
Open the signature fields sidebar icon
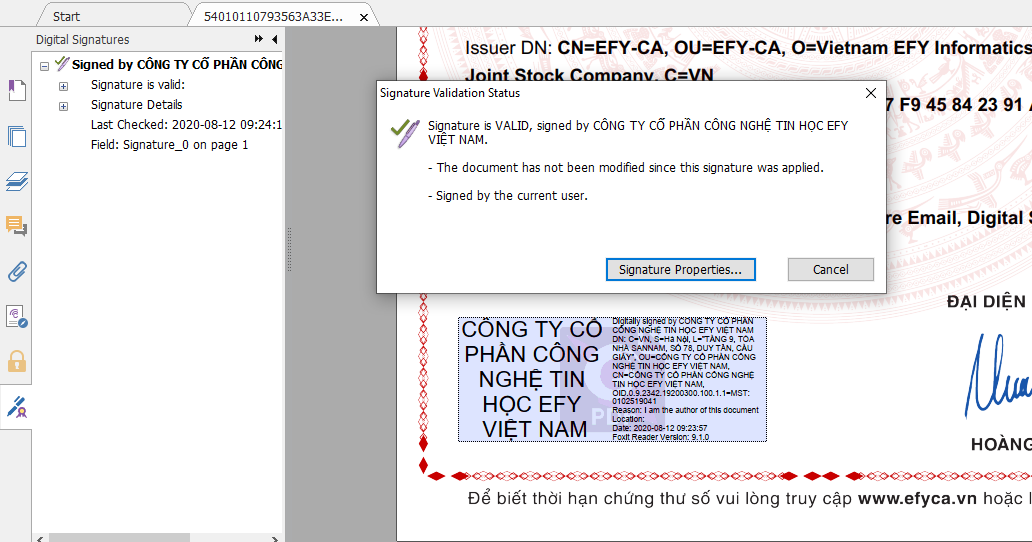[x=16, y=316]
